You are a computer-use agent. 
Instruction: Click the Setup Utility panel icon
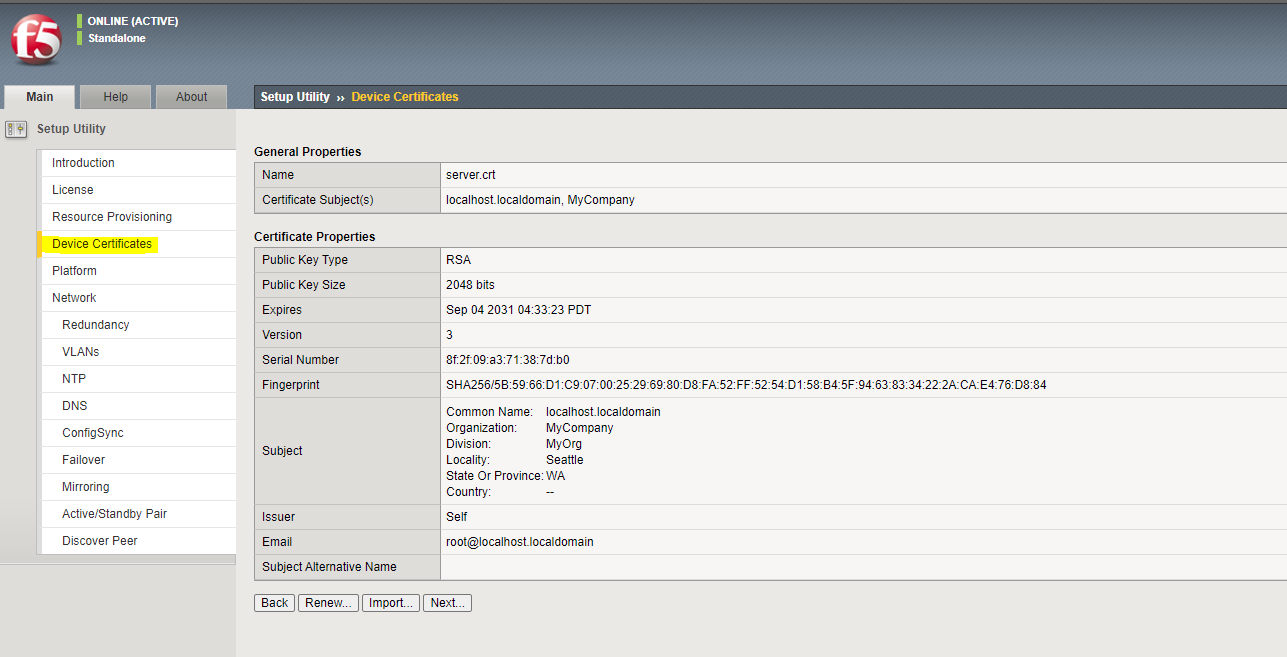pyautogui.click(x=15, y=128)
